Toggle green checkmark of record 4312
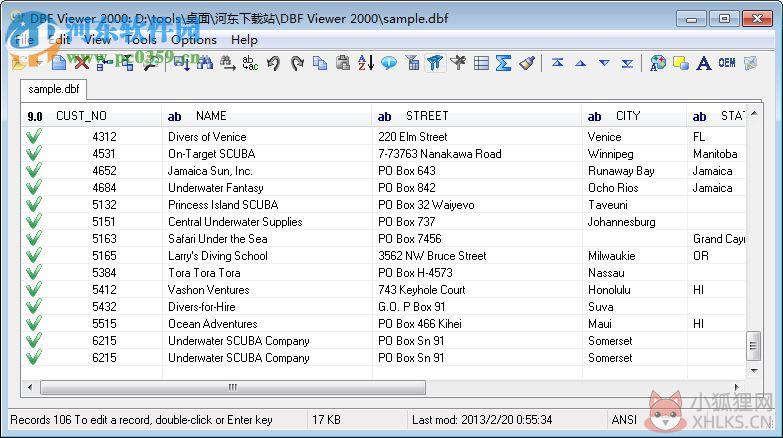Image resolution: width=783 pixels, height=438 pixels. [x=34, y=136]
